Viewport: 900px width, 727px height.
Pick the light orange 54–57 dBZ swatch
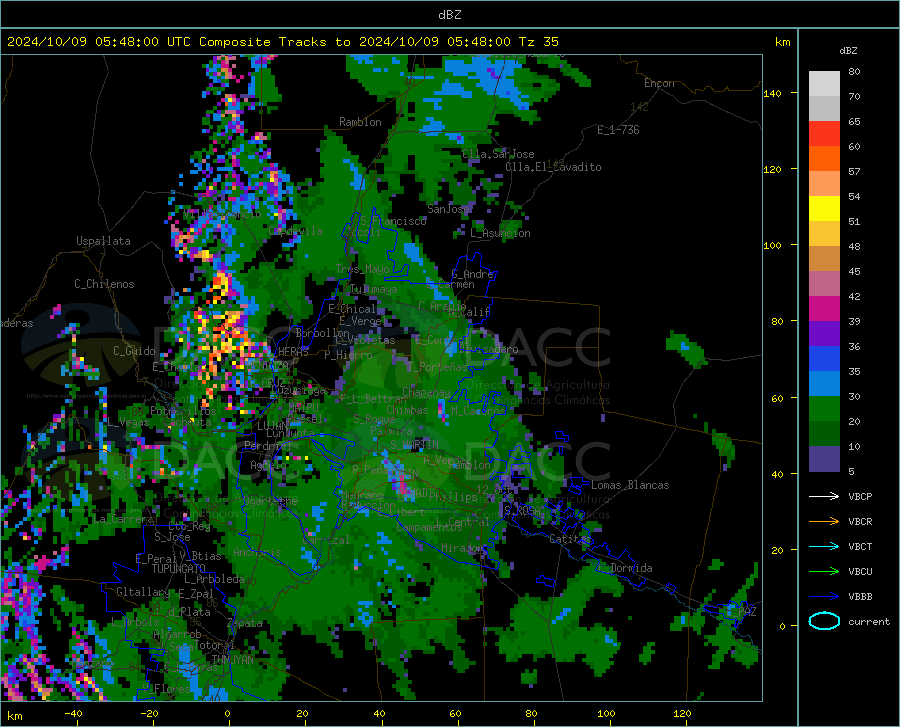click(824, 184)
